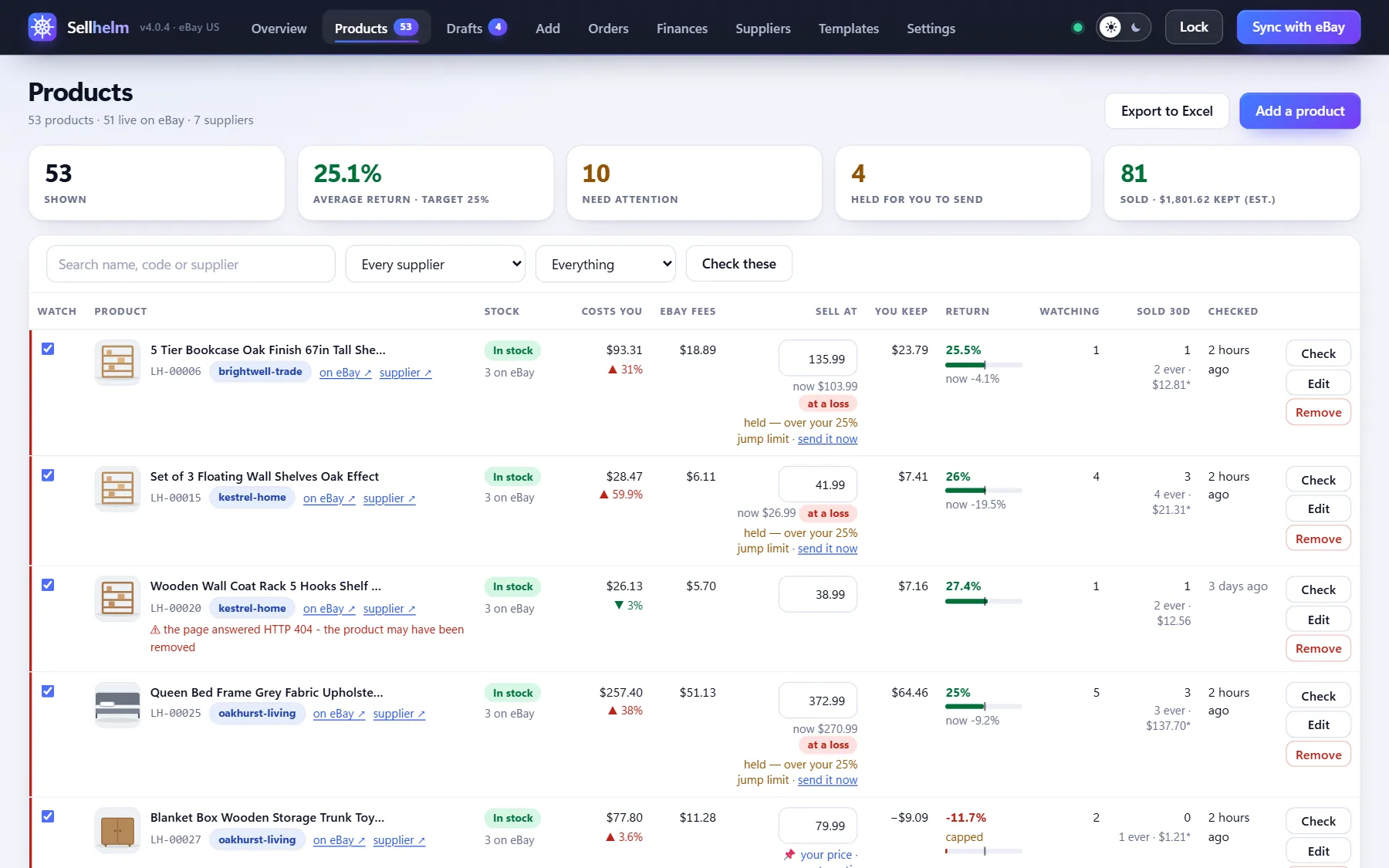This screenshot has width=1389, height=868.
Task: Click the green connection status dot
Action: pyautogui.click(x=1078, y=28)
